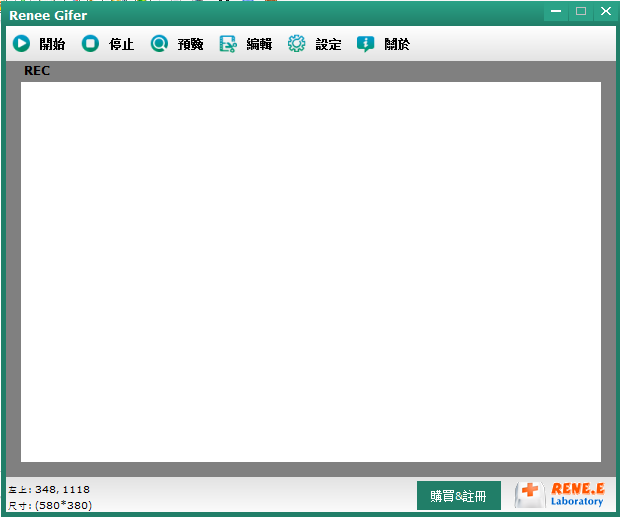Screen dimensions: 620x517
Task: Open about dialog via 關於 label
Action: [x=397, y=44]
